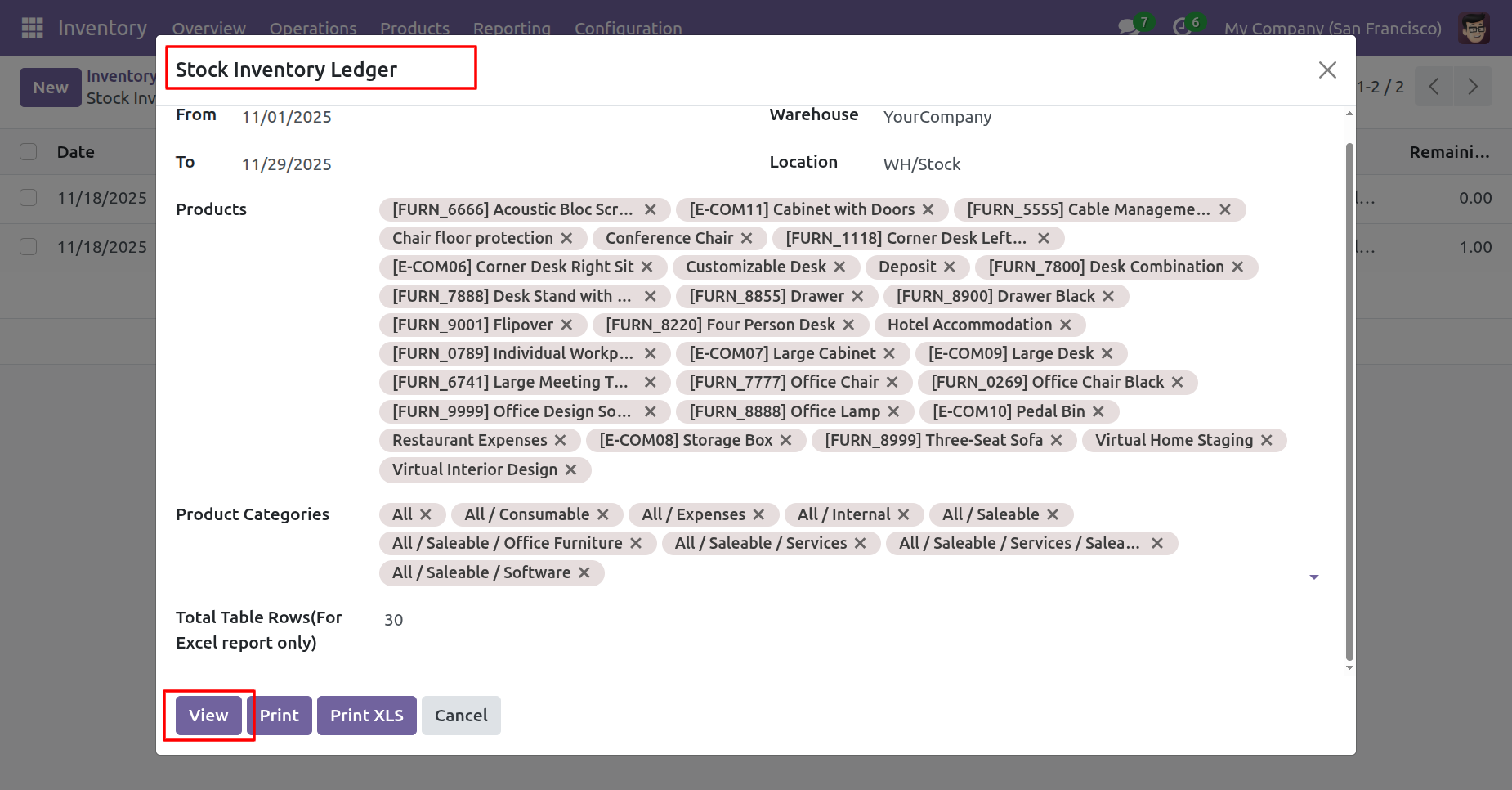Go to next record page arrow
The height and width of the screenshot is (790, 1512).
click(1473, 87)
